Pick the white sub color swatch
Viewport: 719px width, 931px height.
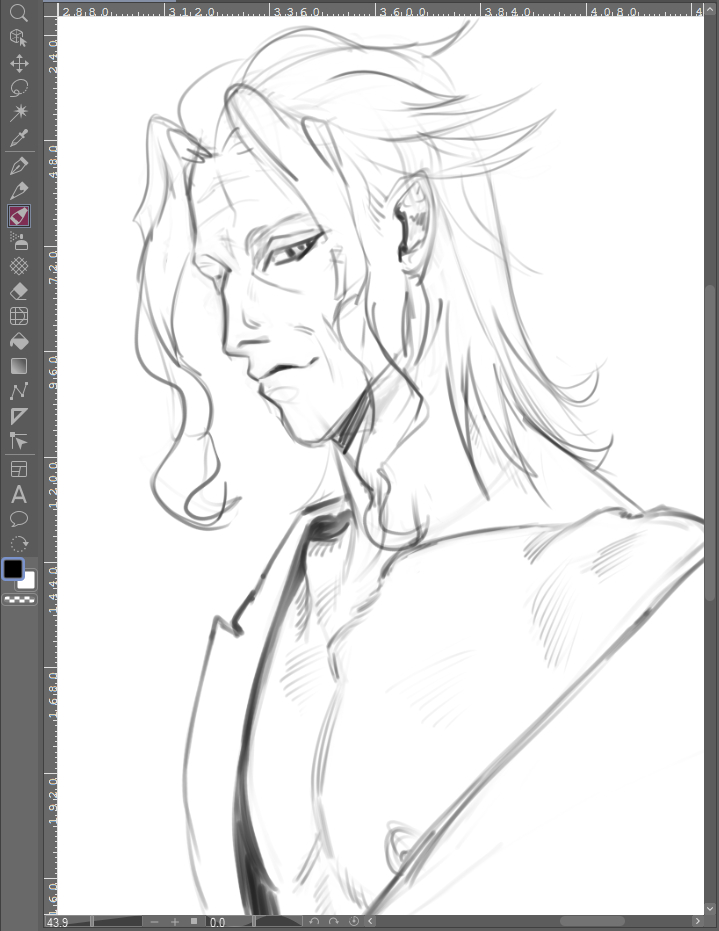pyautogui.click(x=27, y=580)
